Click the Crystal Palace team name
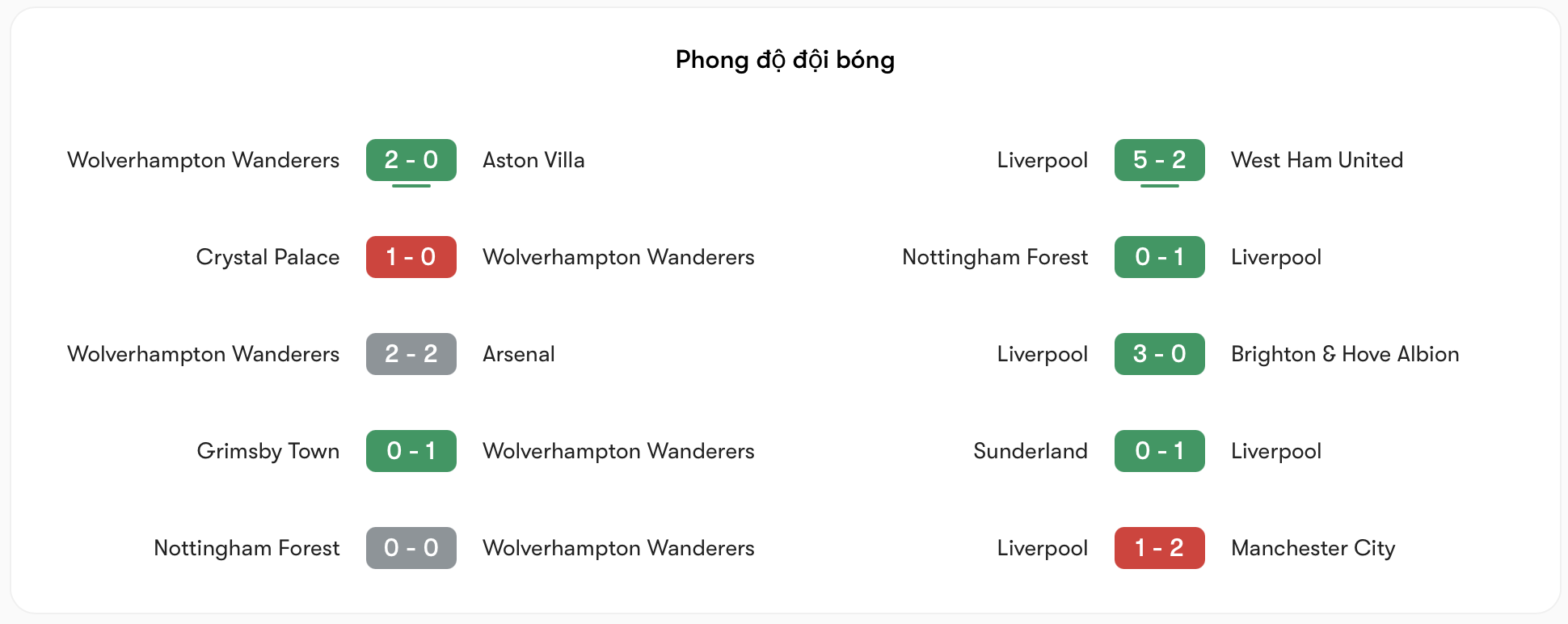The height and width of the screenshot is (624, 1568). pyautogui.click(x=268, y=257)
